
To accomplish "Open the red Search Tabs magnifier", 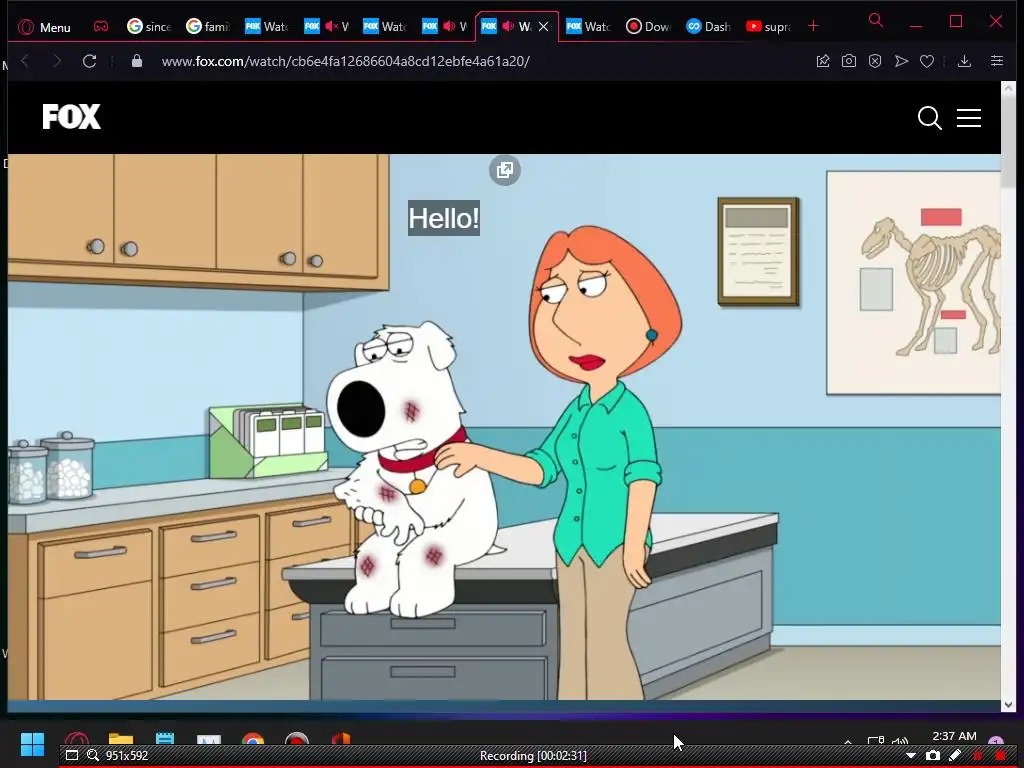I will point(876,20).
